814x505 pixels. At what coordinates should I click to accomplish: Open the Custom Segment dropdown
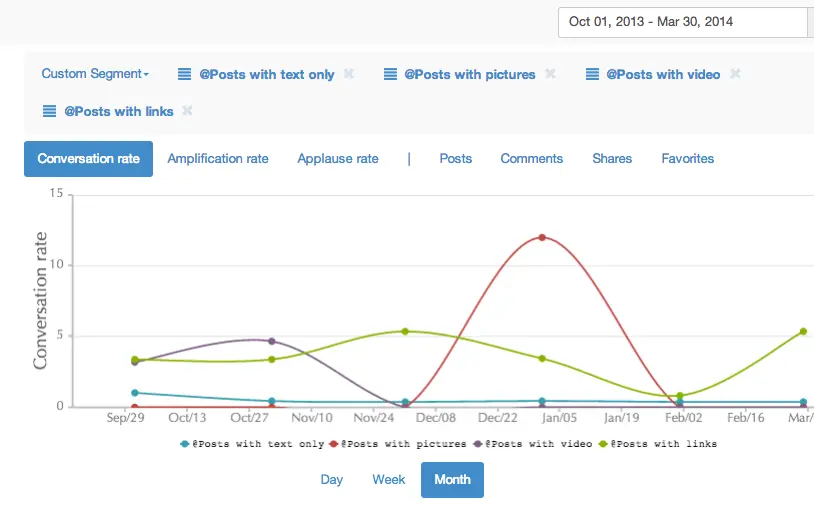click(x=95, y=74)
